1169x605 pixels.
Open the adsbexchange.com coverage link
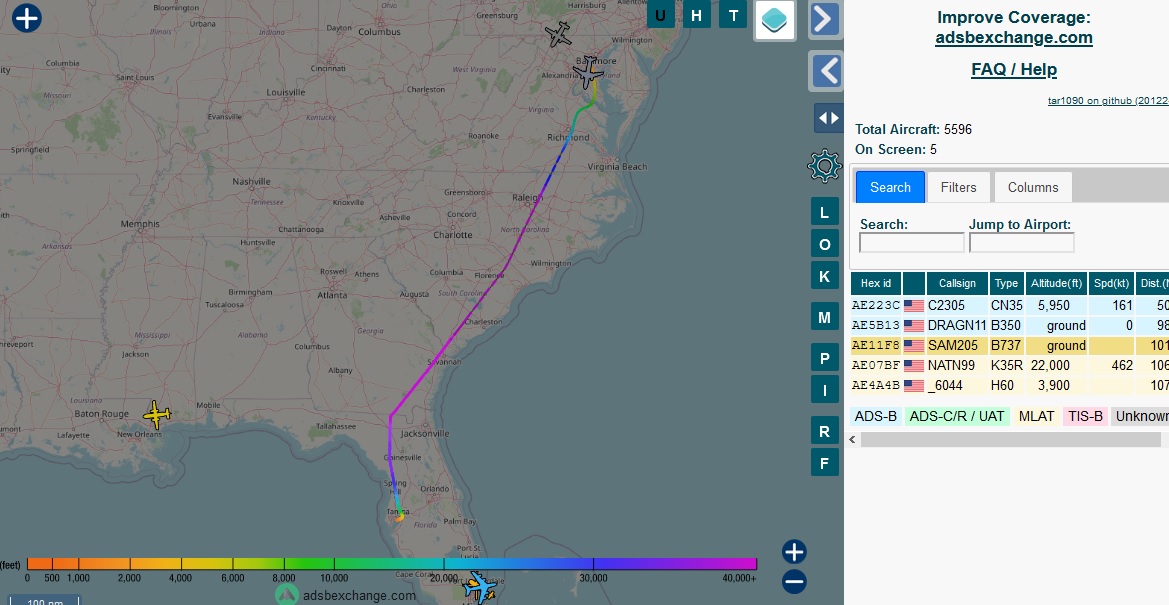[x=1013, y=38]
